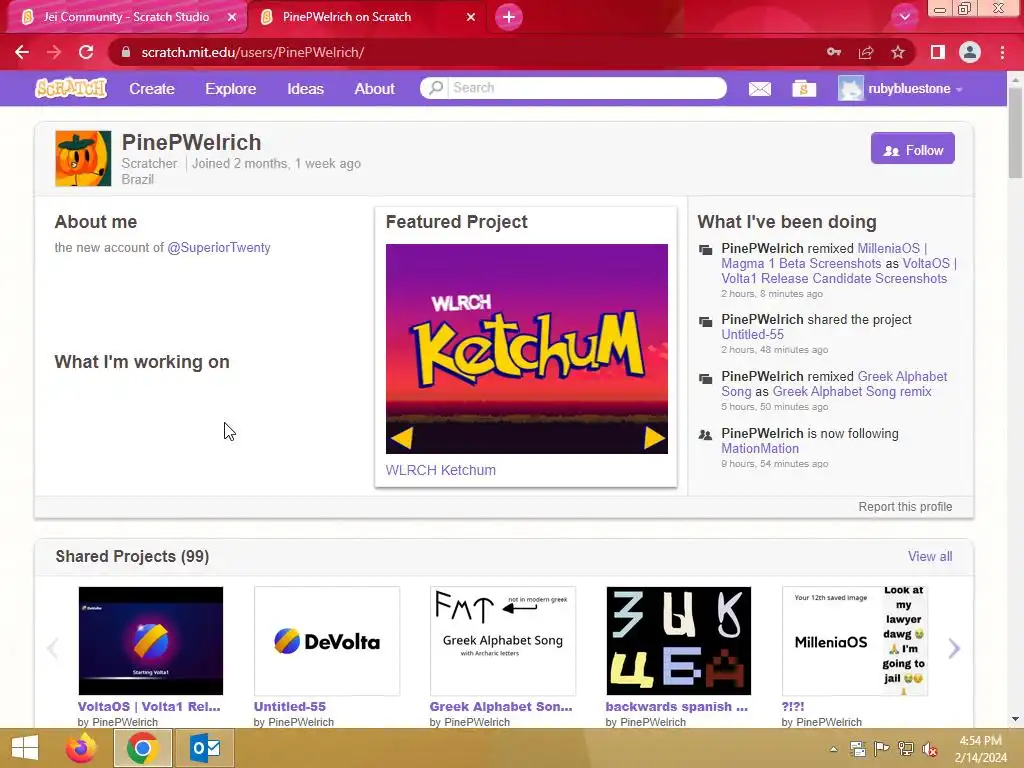The height and width of the screenshot is (768, 1024).
Task: Go back with the browser back arrow
Action: [x=22, y=52]
